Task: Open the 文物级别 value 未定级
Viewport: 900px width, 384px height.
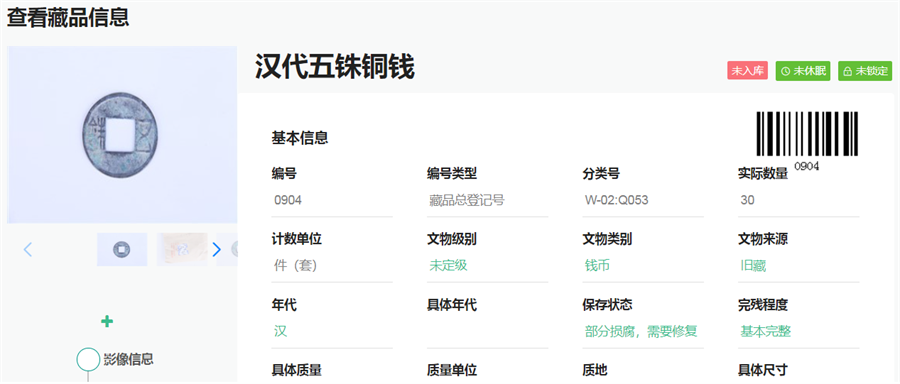Action: click(x=448, y=266)
